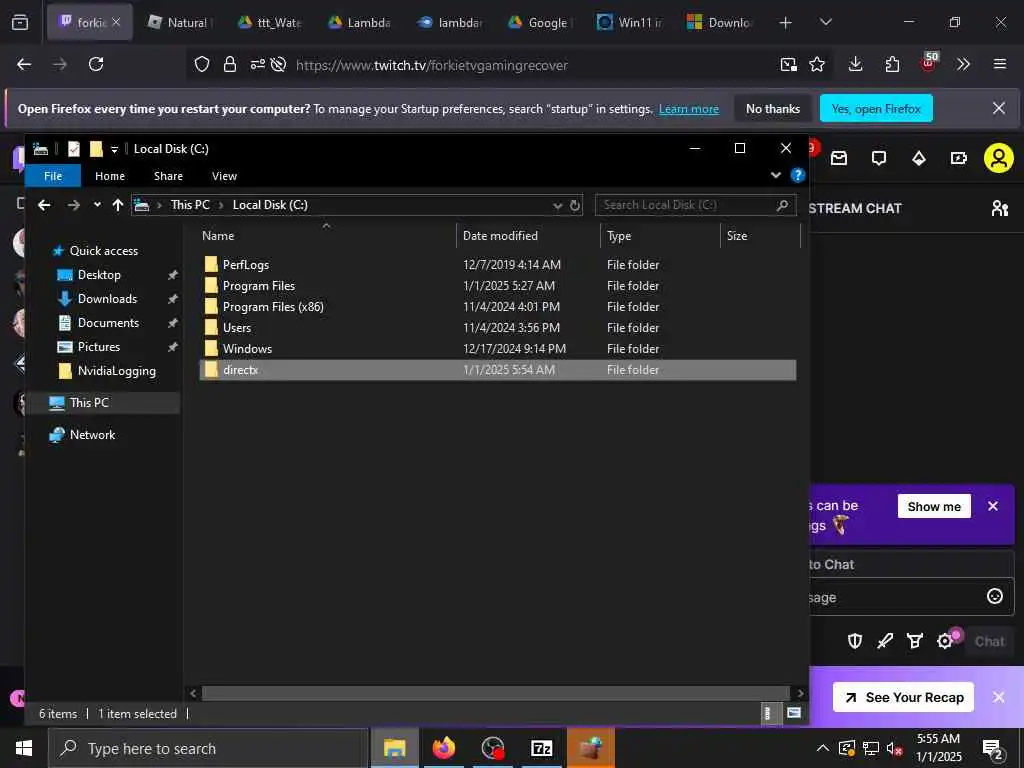Screen dimensions: 1024x768
Task: Open the site padlock info icon
Action: click(229, 64)
